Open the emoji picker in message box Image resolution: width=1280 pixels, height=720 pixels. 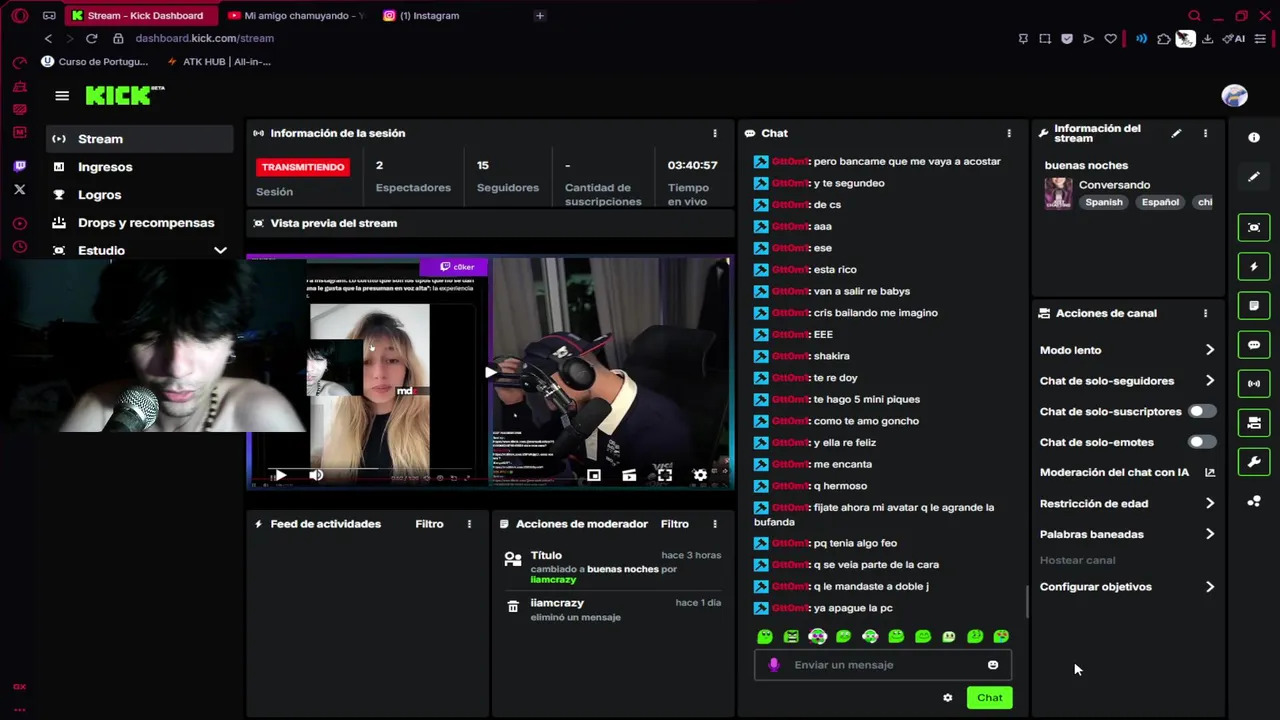993,665
